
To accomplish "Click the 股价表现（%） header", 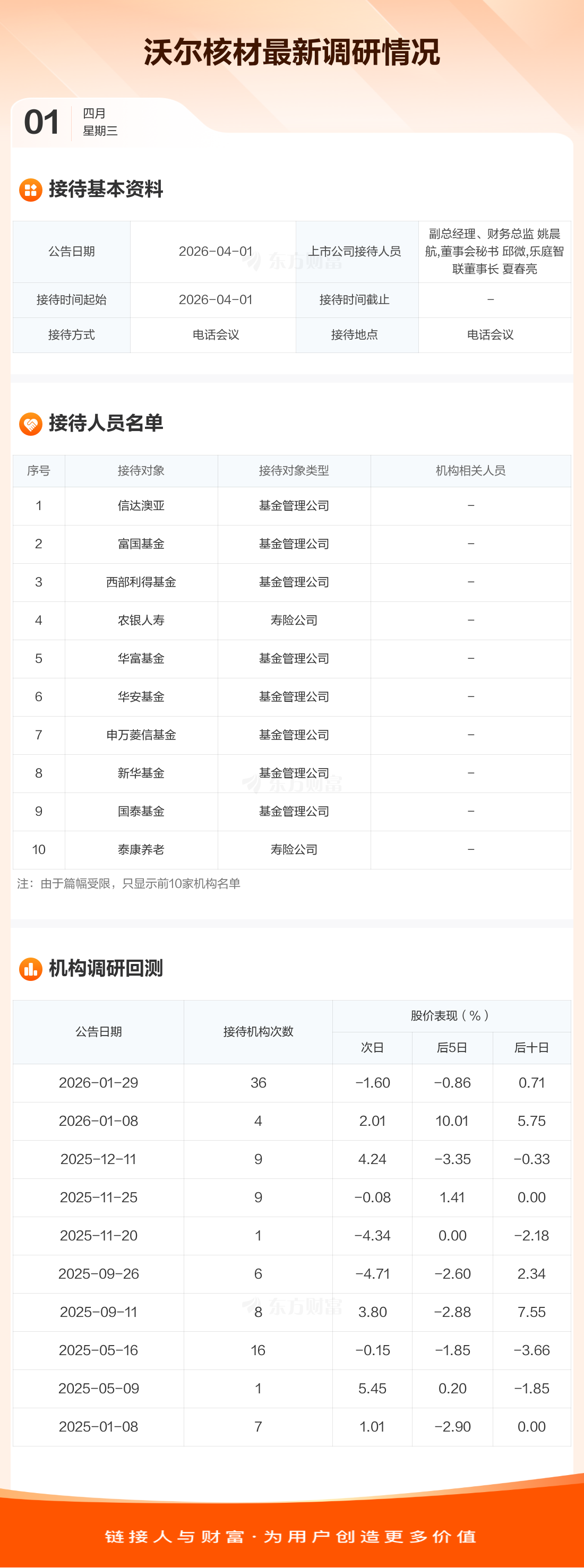I will click(451, 1015).
